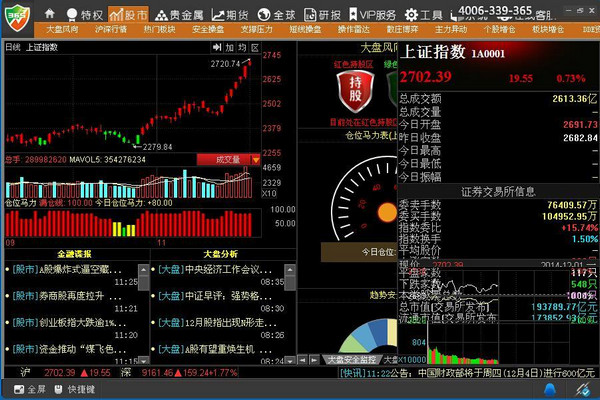Select the 主力异动 tab
Image resolution: width=600 pixels, height=400 pixels.
click(451, 29)
